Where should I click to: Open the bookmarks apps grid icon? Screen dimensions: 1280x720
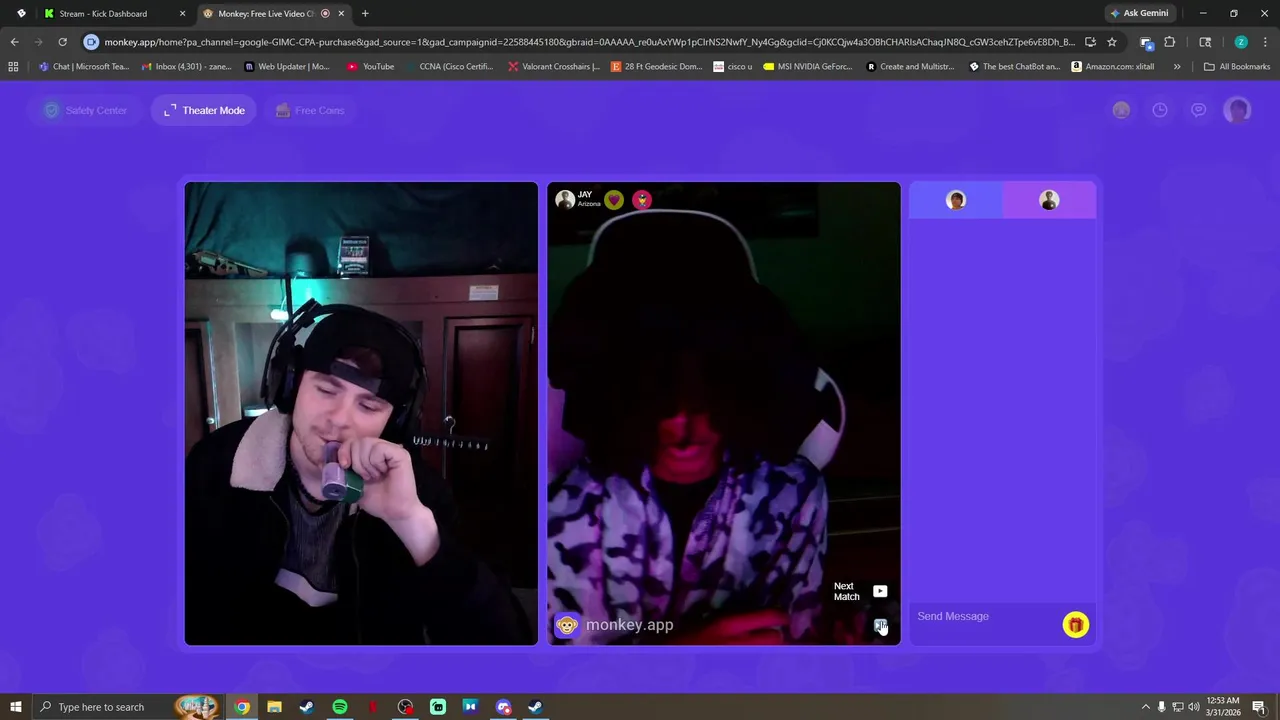click(13, 67)
